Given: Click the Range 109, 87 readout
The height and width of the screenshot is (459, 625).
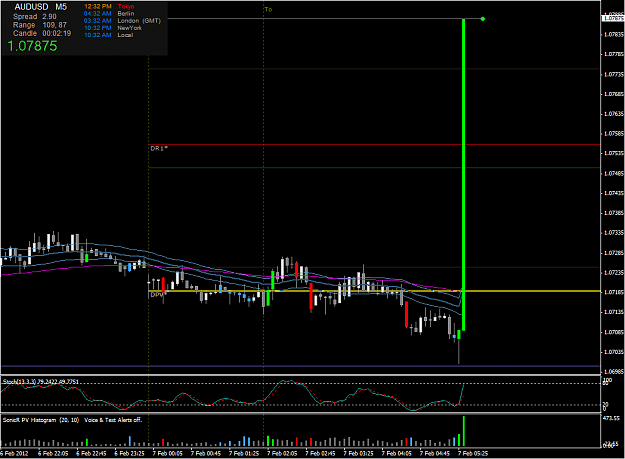Looking at the screenshot, I should click(40, 25).
